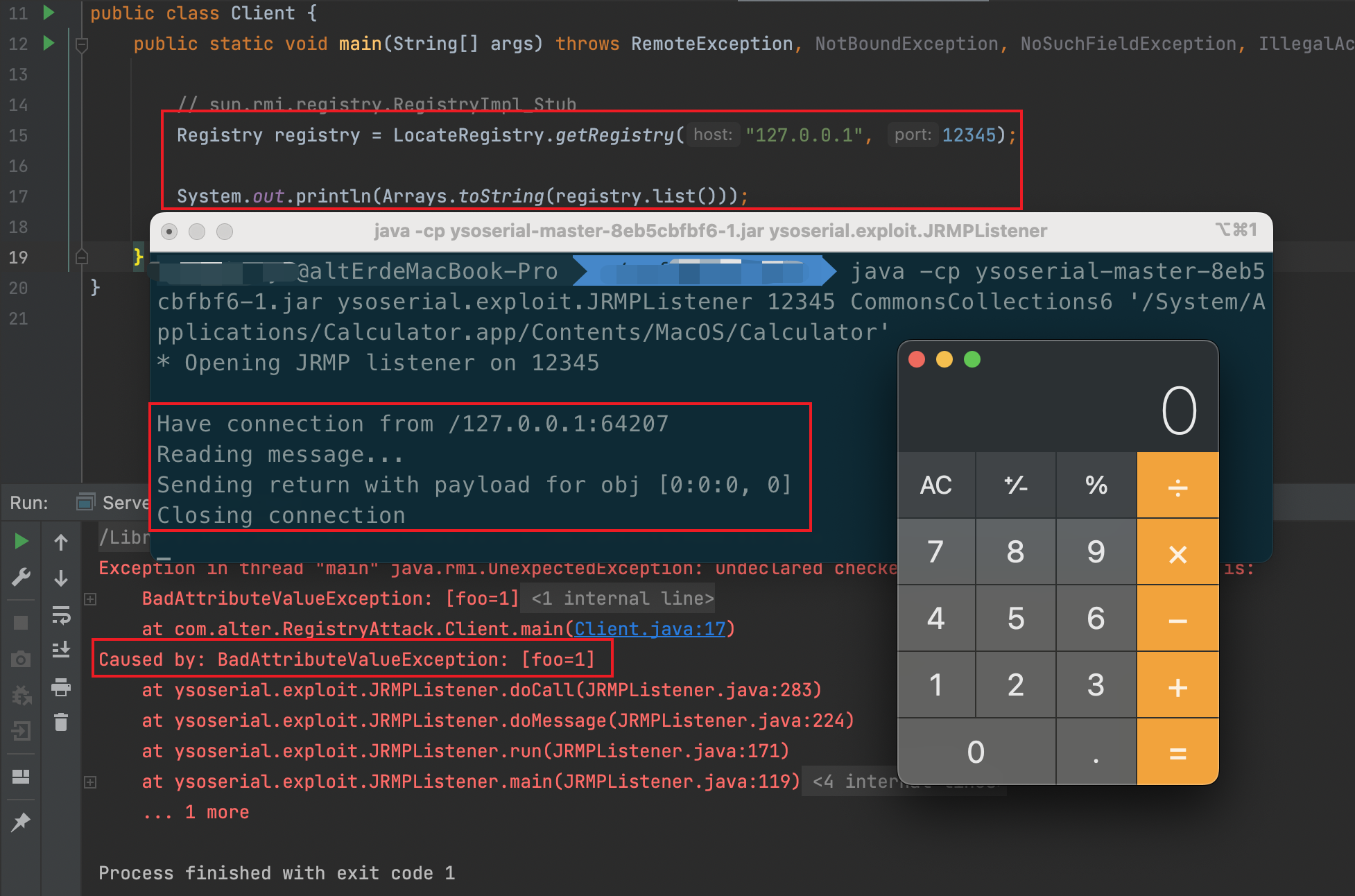Image resolution: width=1355 pixels, height=896 pixels.
Task: Click 'Caused by: BadAttributeValueException' console line
Action: 347,660
